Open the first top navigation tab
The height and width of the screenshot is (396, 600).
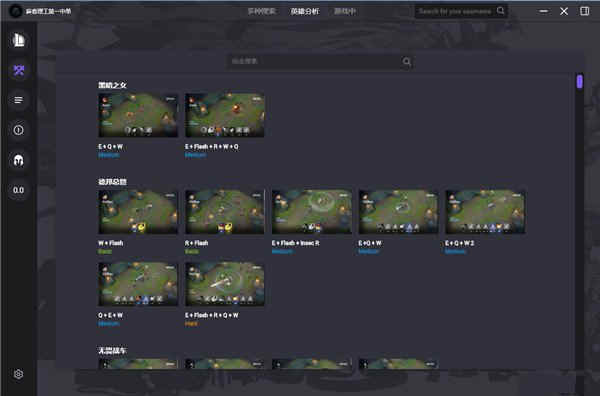click(262, 11)
